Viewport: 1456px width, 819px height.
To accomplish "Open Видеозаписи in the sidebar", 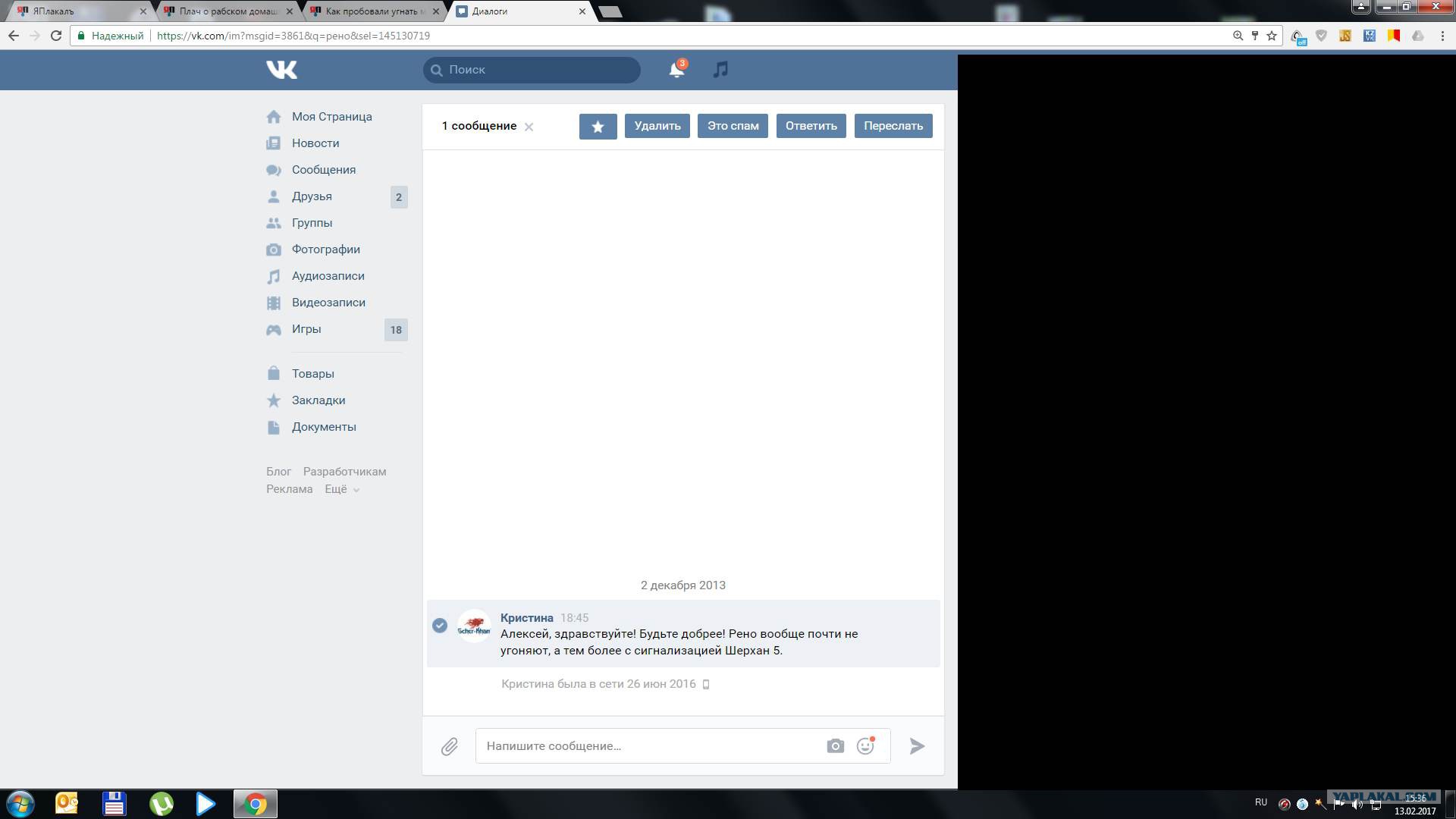I will 328,303.
